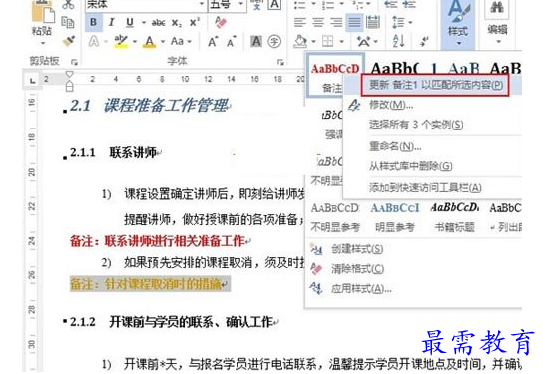This screenshot has width=543, height=374.
Task: Select the 书籍标题 style thumbnail
Action: point(454,217)
